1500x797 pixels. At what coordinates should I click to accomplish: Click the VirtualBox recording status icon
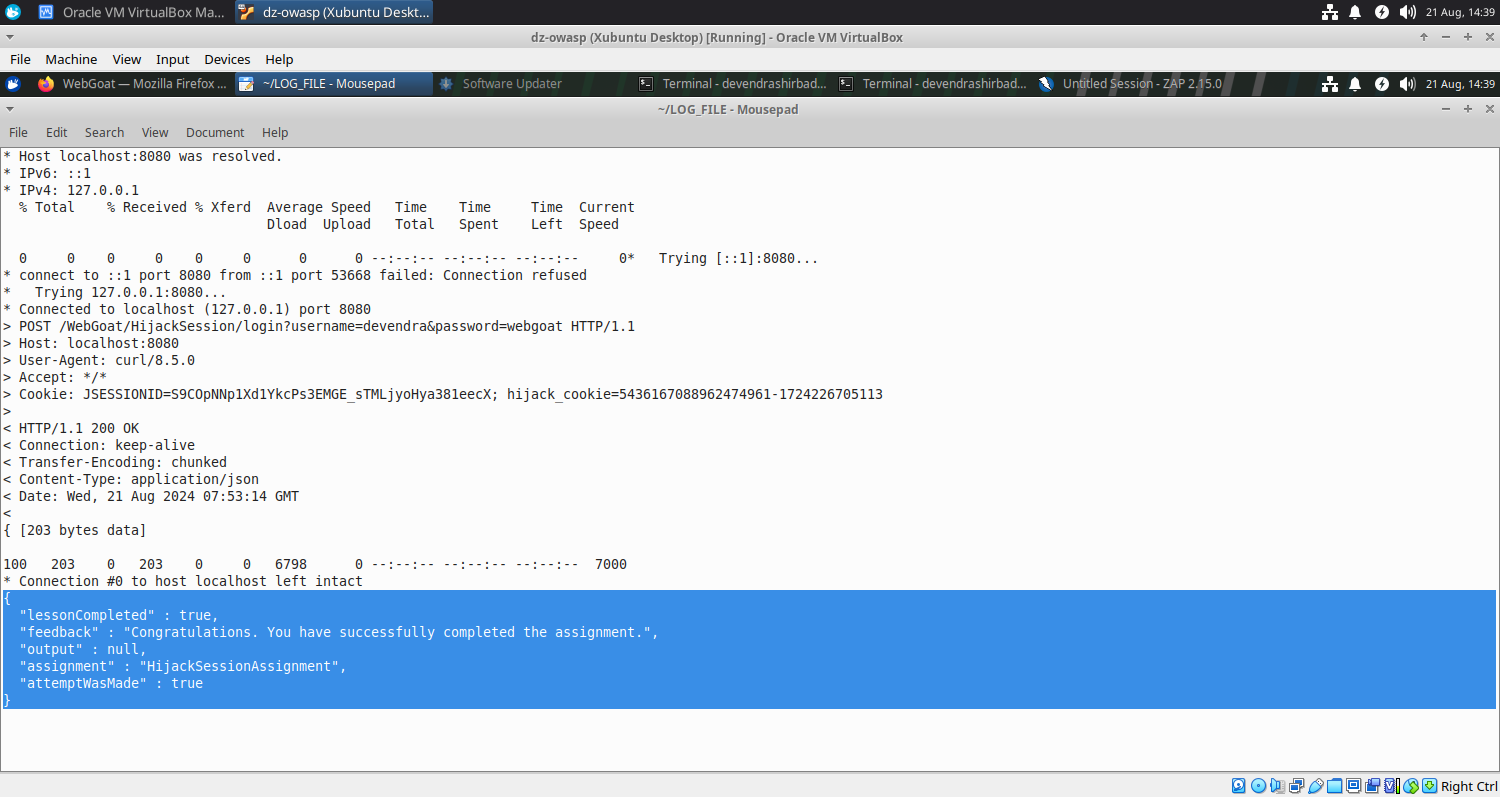click(1372, 786)
